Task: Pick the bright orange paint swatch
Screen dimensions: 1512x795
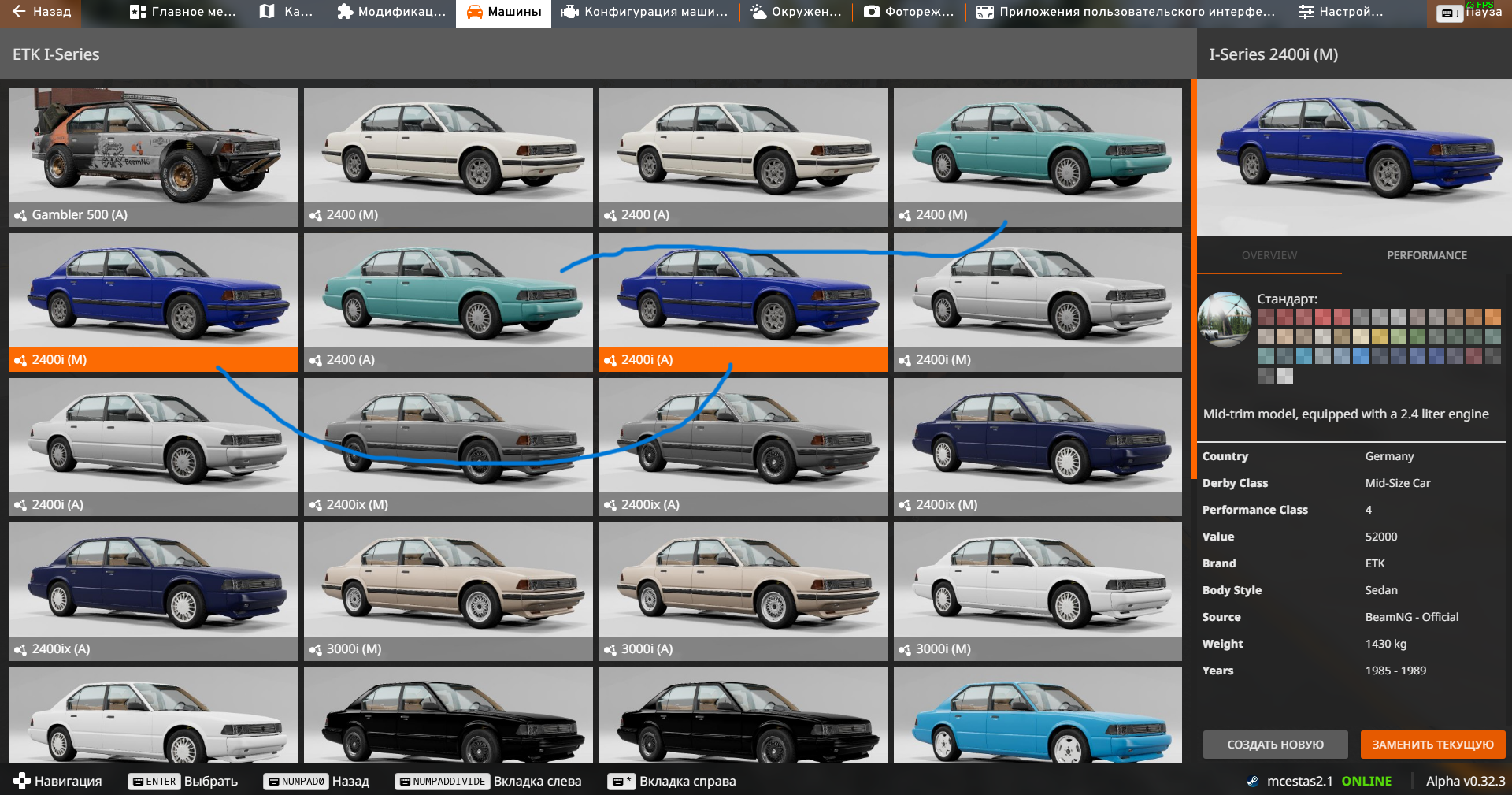Action: coord(1492,317)
